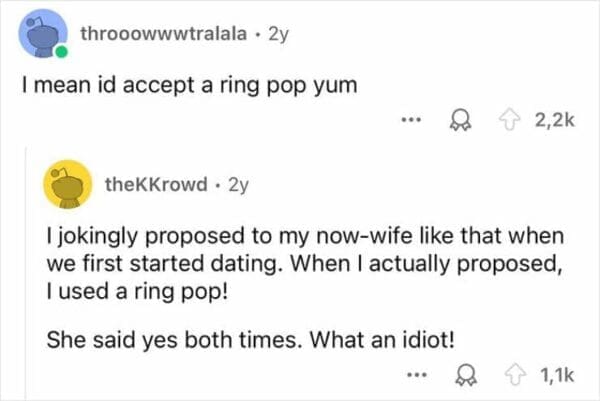
Task: Open more options for throoowwwtralala's comment
Action: pos(411,120)
